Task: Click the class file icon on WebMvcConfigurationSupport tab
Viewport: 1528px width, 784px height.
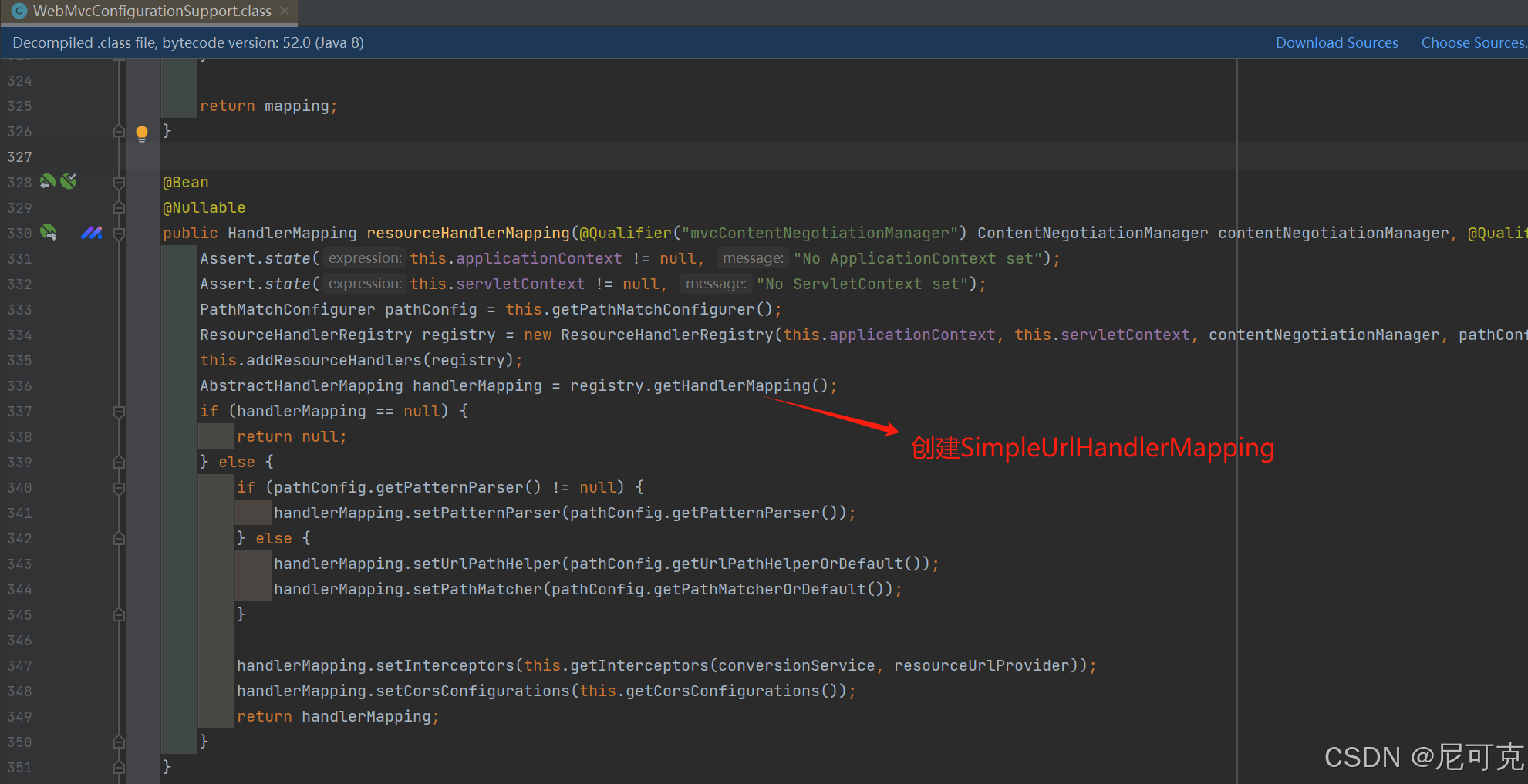Action: (19, 11)
